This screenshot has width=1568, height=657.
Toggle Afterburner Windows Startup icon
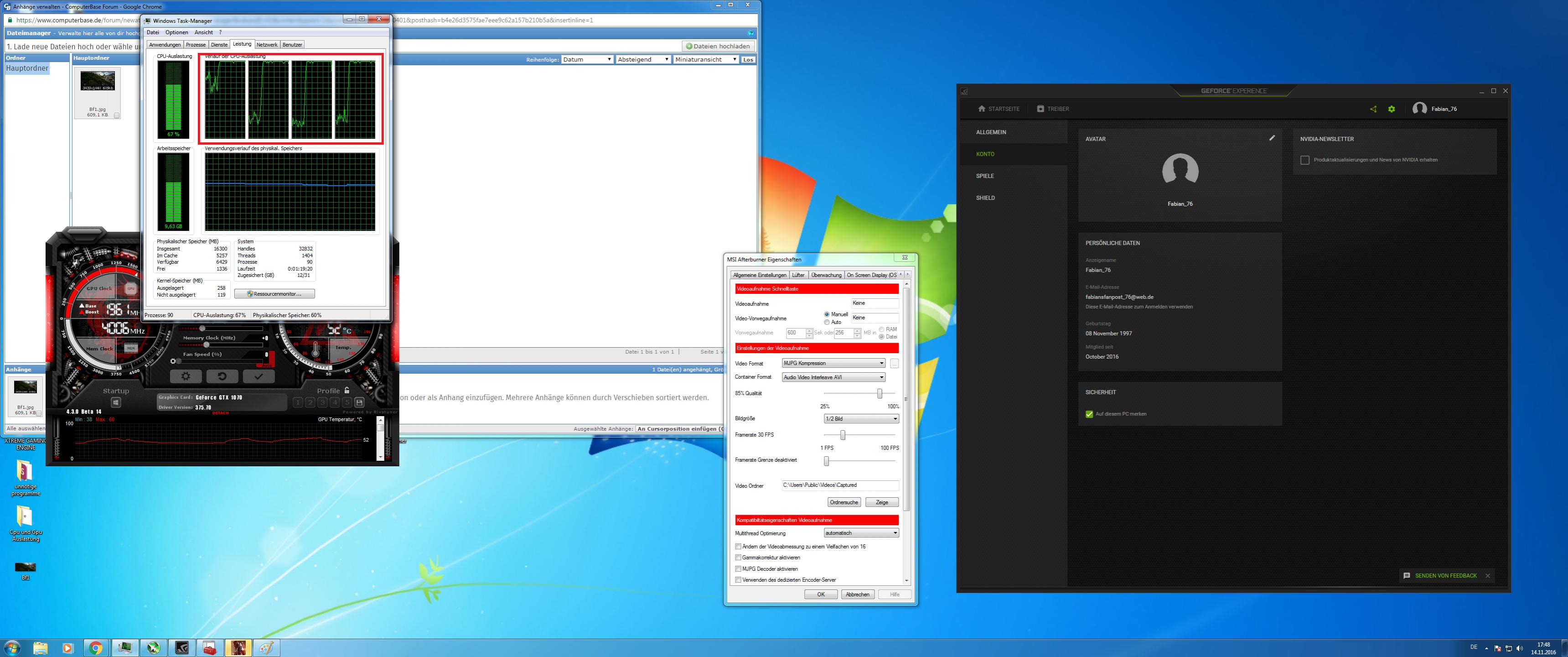(116, 402)
